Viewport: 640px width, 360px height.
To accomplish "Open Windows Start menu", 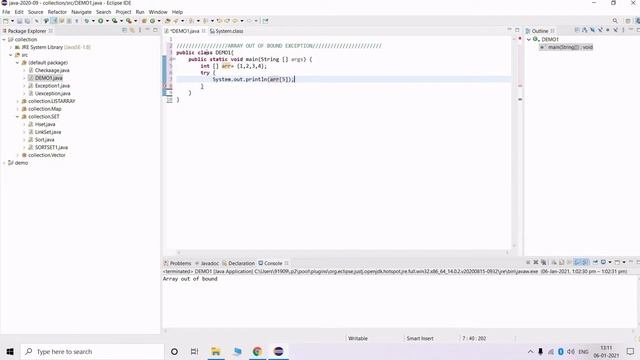I will click(x=10, y=351).
